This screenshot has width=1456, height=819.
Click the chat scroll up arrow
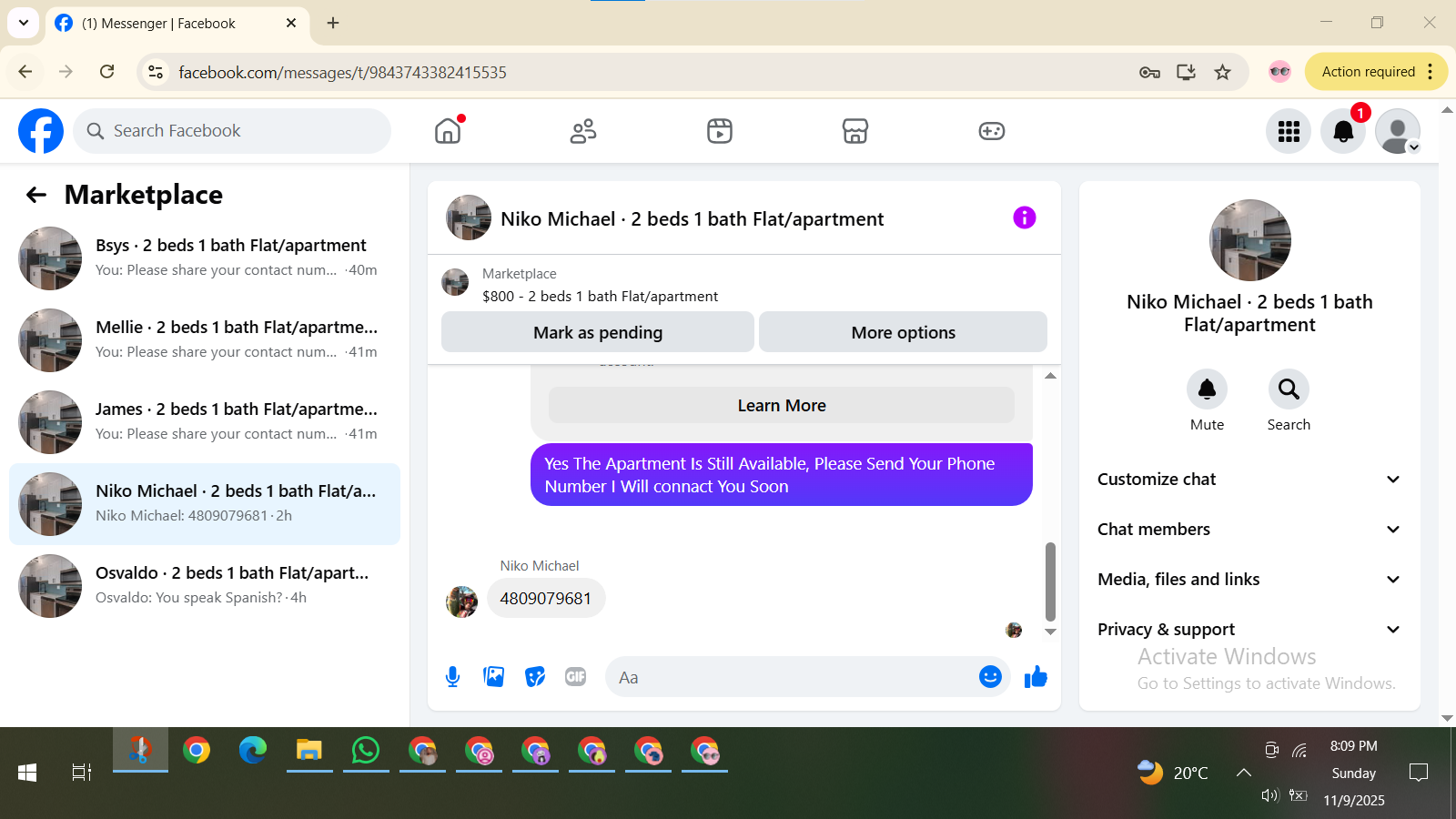[x=1050, y=376]
